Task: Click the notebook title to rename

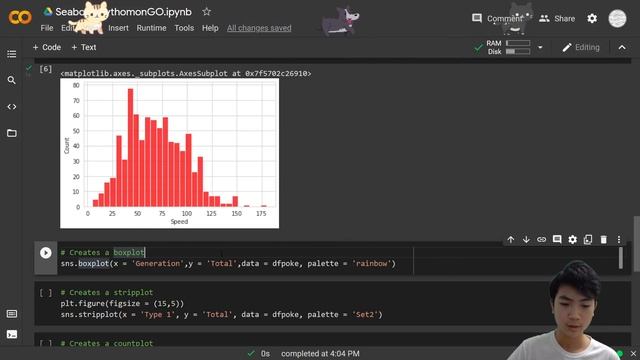Action: 123,12
